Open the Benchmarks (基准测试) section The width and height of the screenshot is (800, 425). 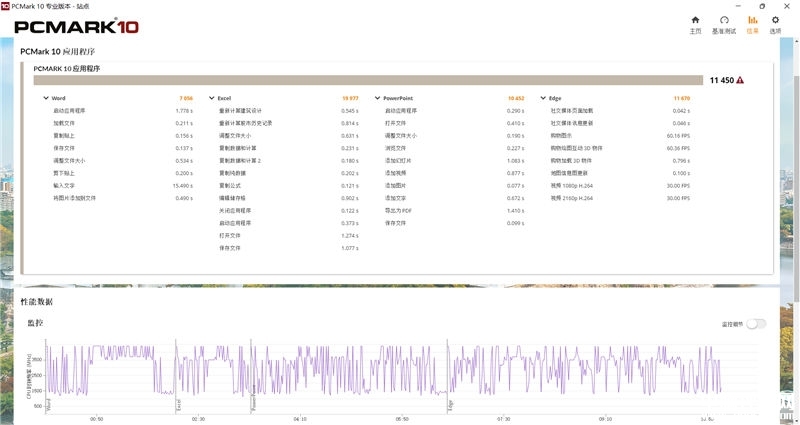723,24
